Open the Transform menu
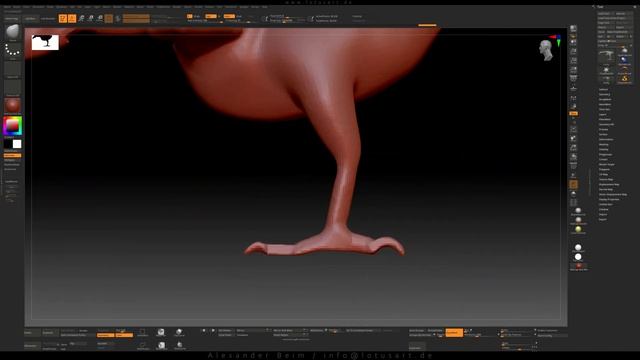The image size is (640, 360). pos(231,7)
